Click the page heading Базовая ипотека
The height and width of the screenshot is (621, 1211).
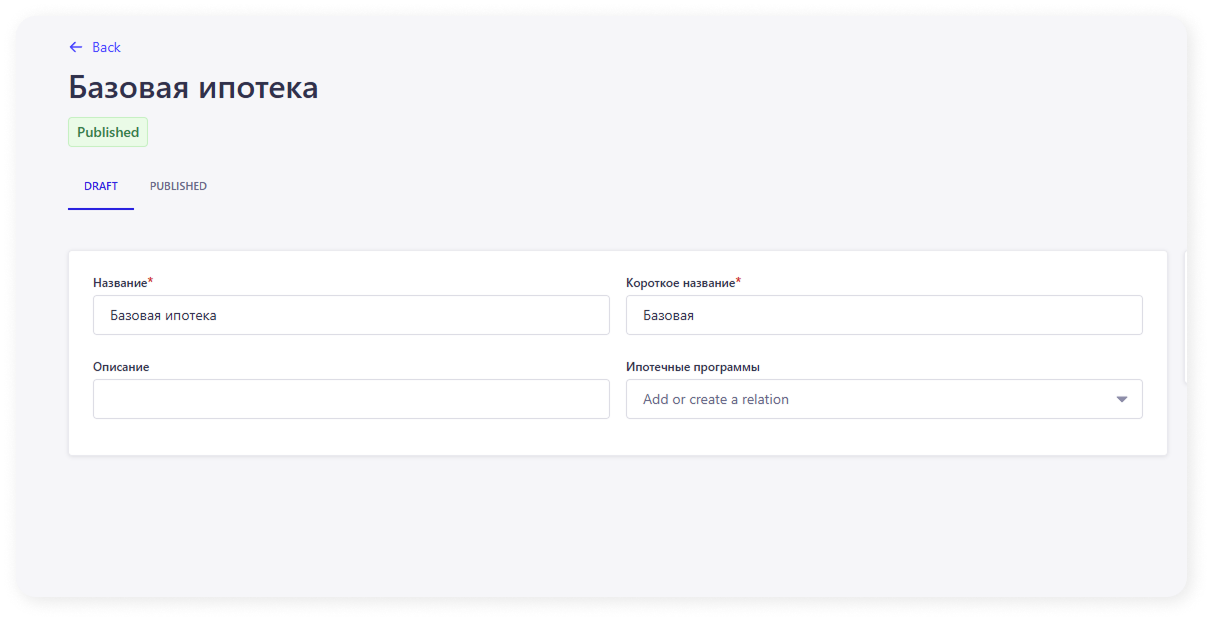193,88
